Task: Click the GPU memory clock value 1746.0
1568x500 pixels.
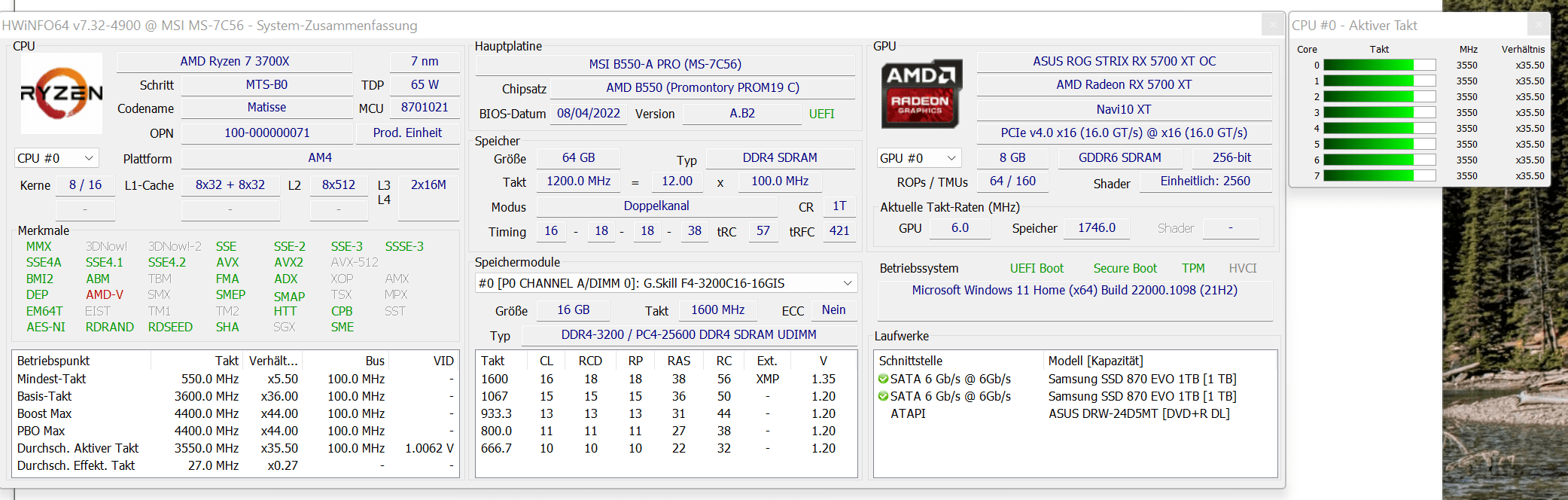Action: coord(1097,228)
